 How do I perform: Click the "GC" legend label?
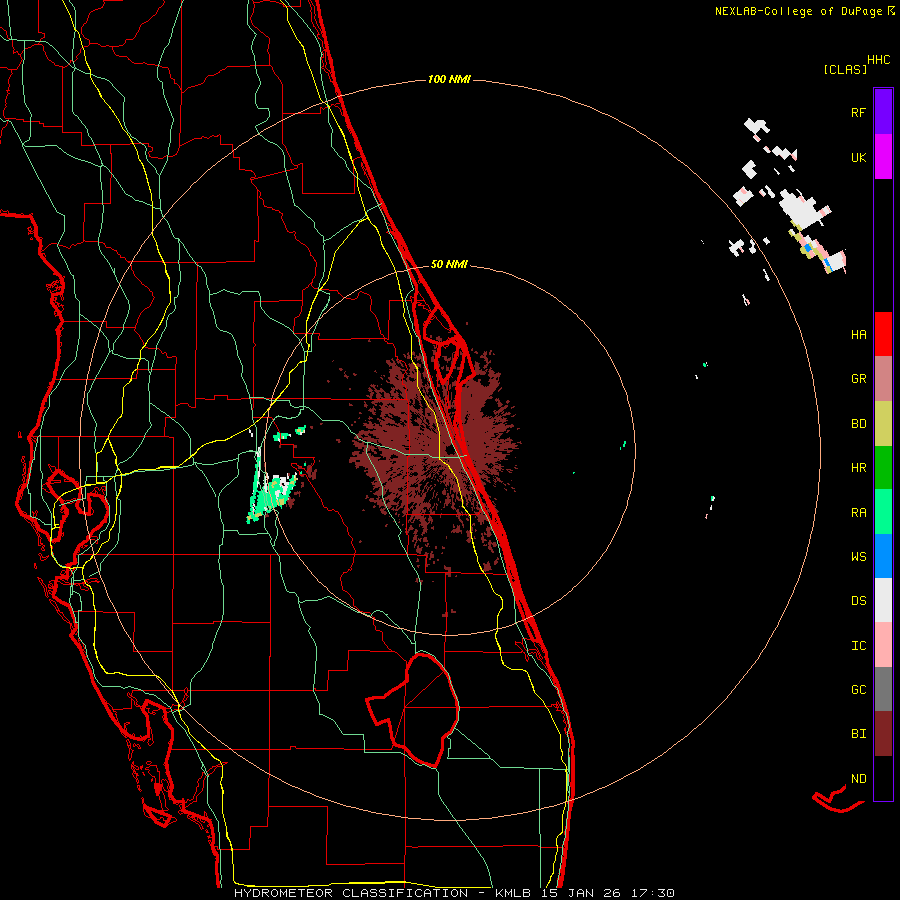858,690
